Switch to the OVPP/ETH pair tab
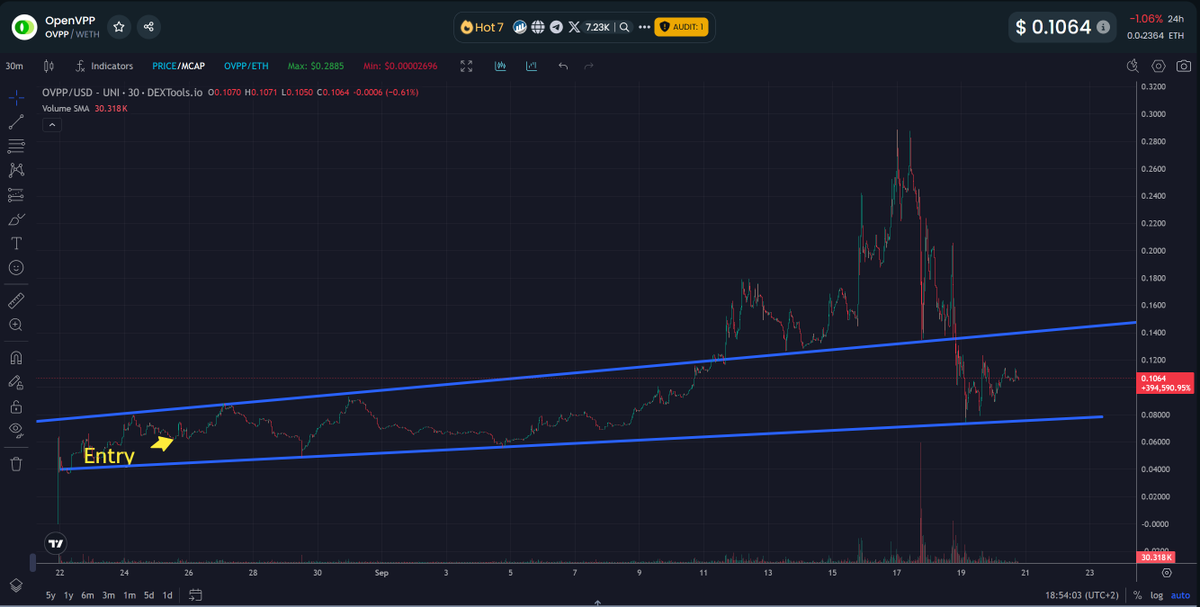The height and width of the screenshot is (607, 1200). pos(246,66)
